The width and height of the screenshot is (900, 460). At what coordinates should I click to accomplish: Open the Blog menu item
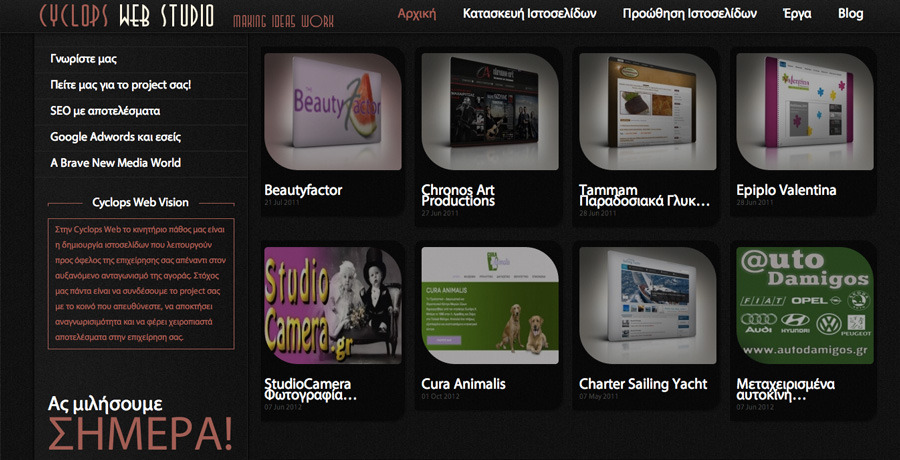coord(851,14)
